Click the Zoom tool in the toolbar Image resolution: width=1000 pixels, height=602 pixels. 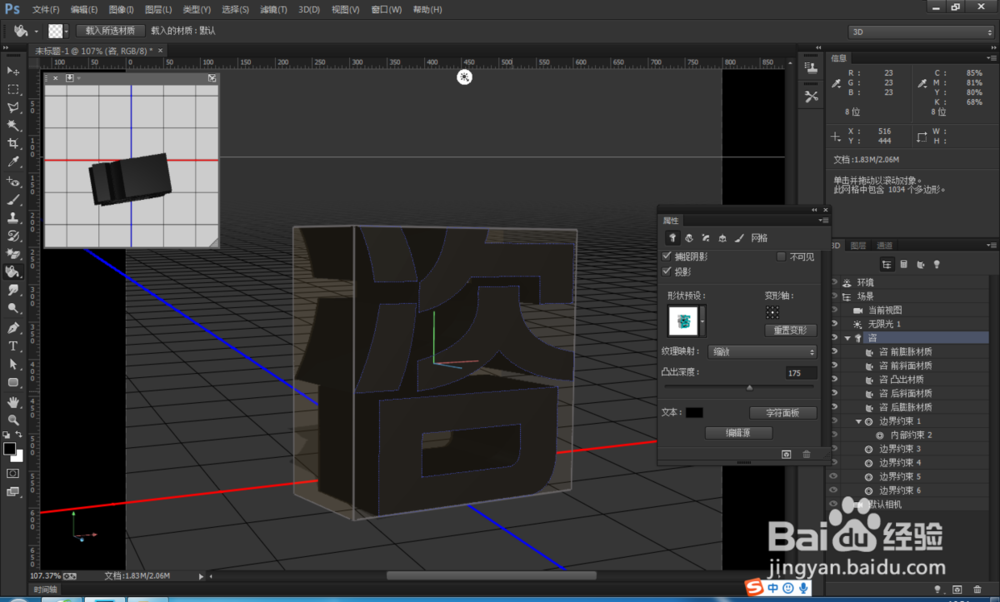click(13, 420)
